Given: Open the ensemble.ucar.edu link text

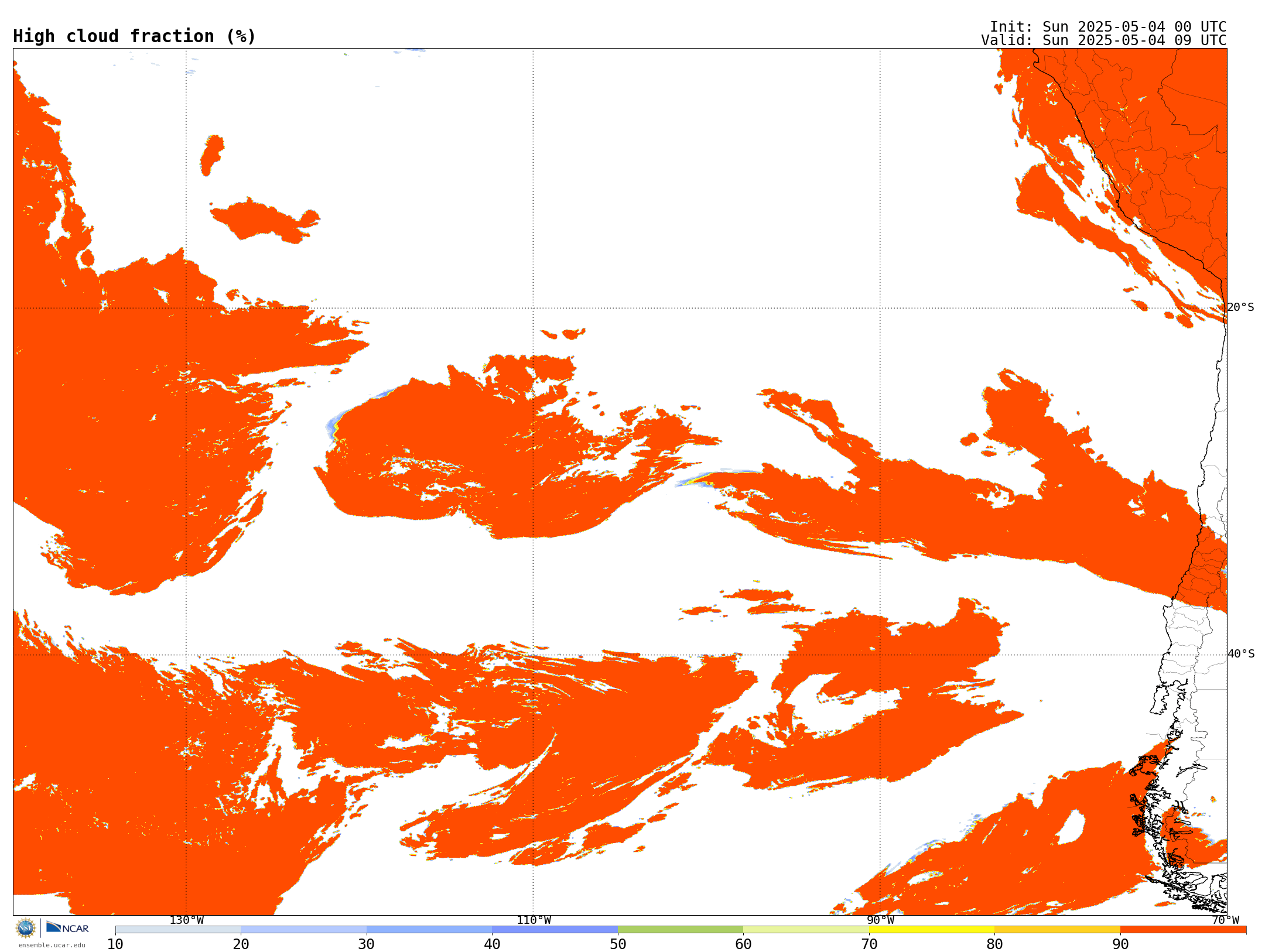Looking at the screenshot, I should (52, 945).
